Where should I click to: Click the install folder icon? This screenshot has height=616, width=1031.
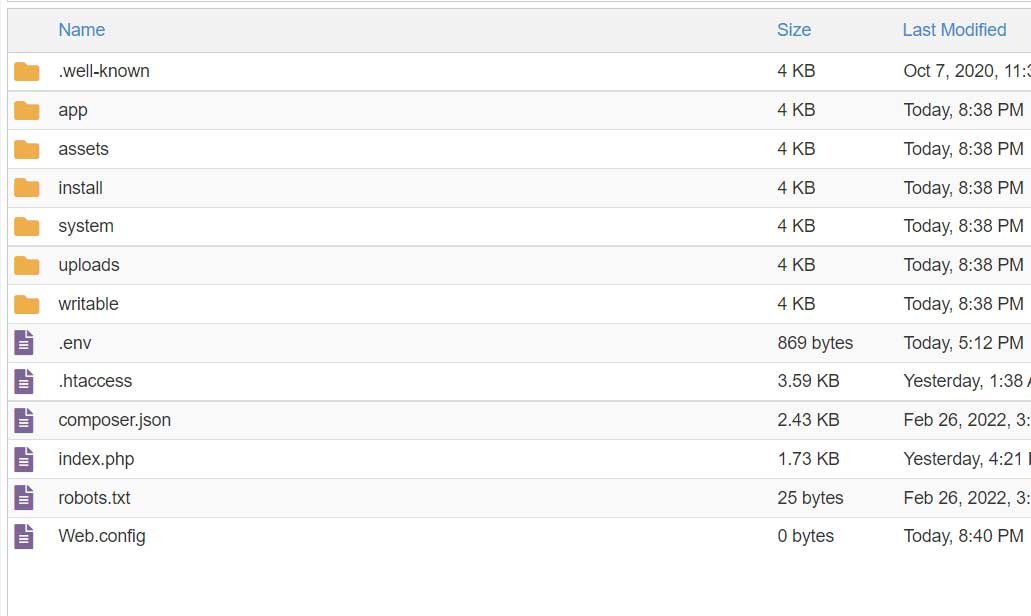point(27,188)
